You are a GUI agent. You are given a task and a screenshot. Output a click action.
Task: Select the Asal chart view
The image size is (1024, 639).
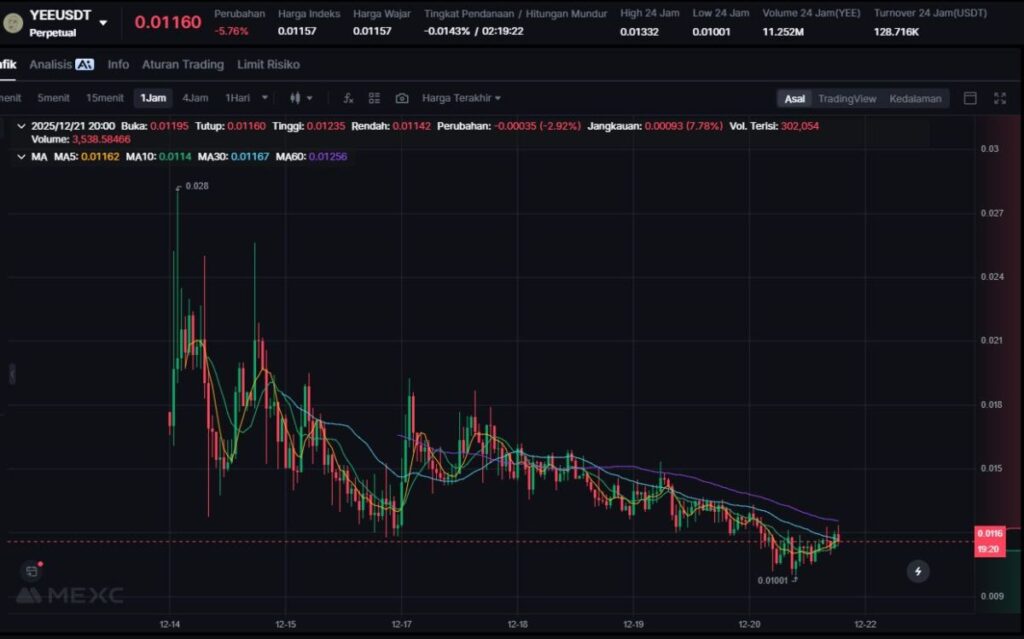[x=795, y=98]
